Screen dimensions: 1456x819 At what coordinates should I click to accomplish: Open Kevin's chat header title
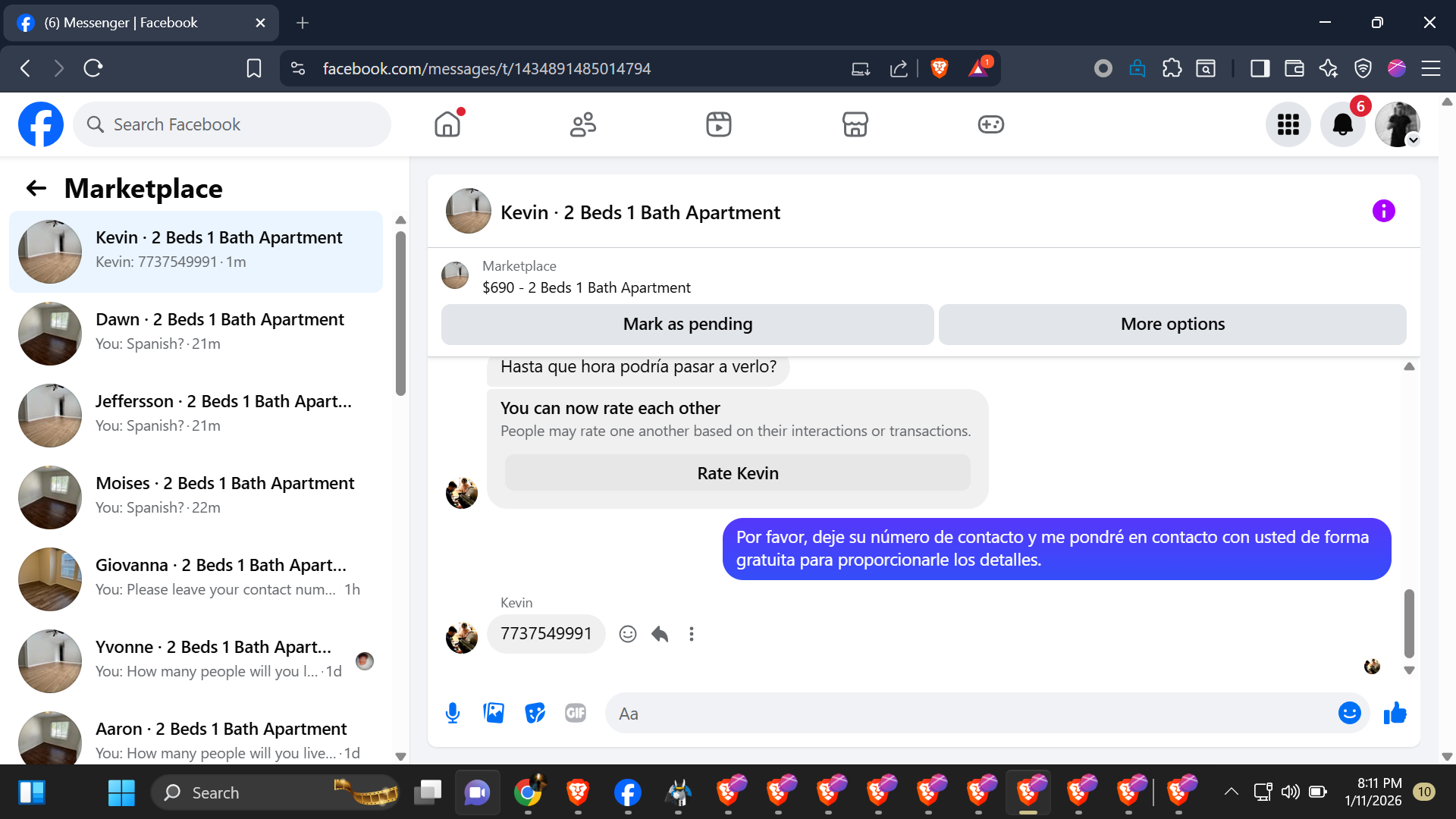(640, 212)
